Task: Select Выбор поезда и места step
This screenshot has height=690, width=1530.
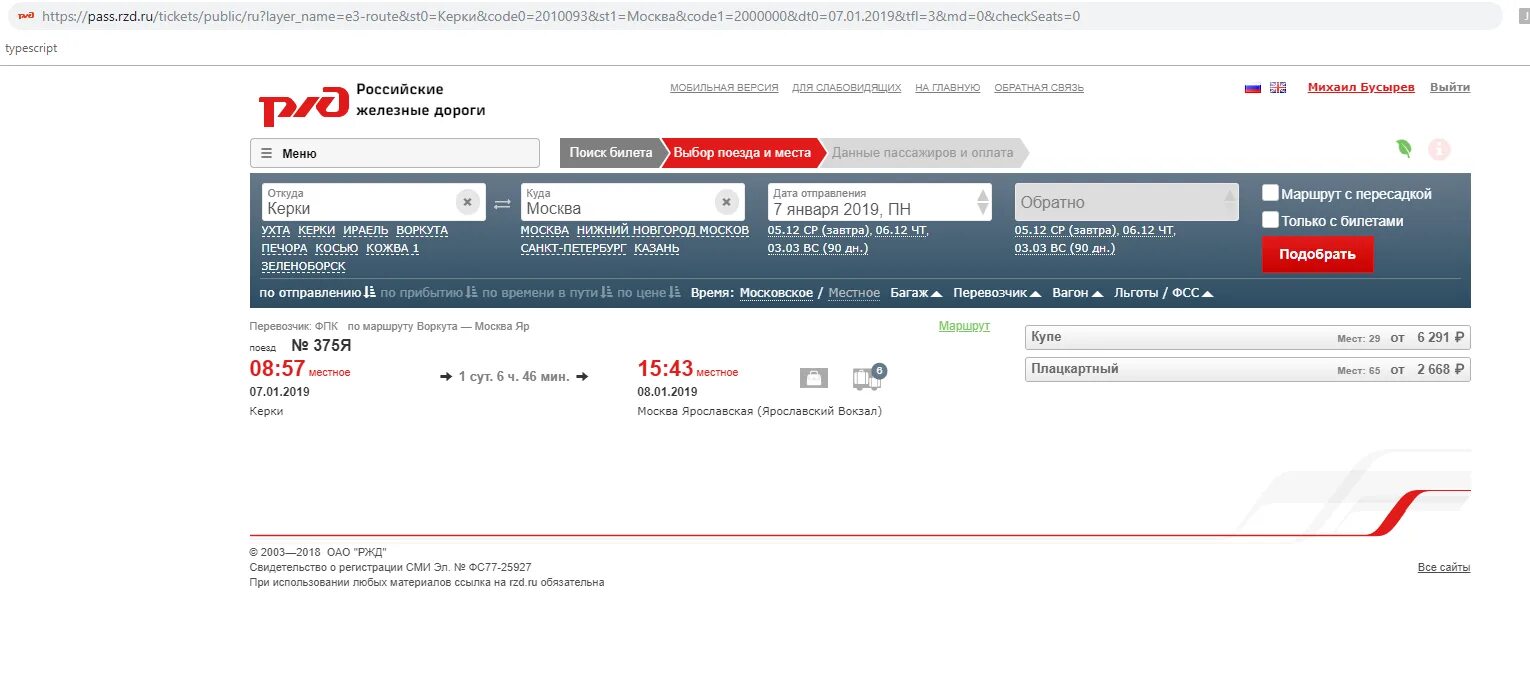Action: (x=742, y=153)
